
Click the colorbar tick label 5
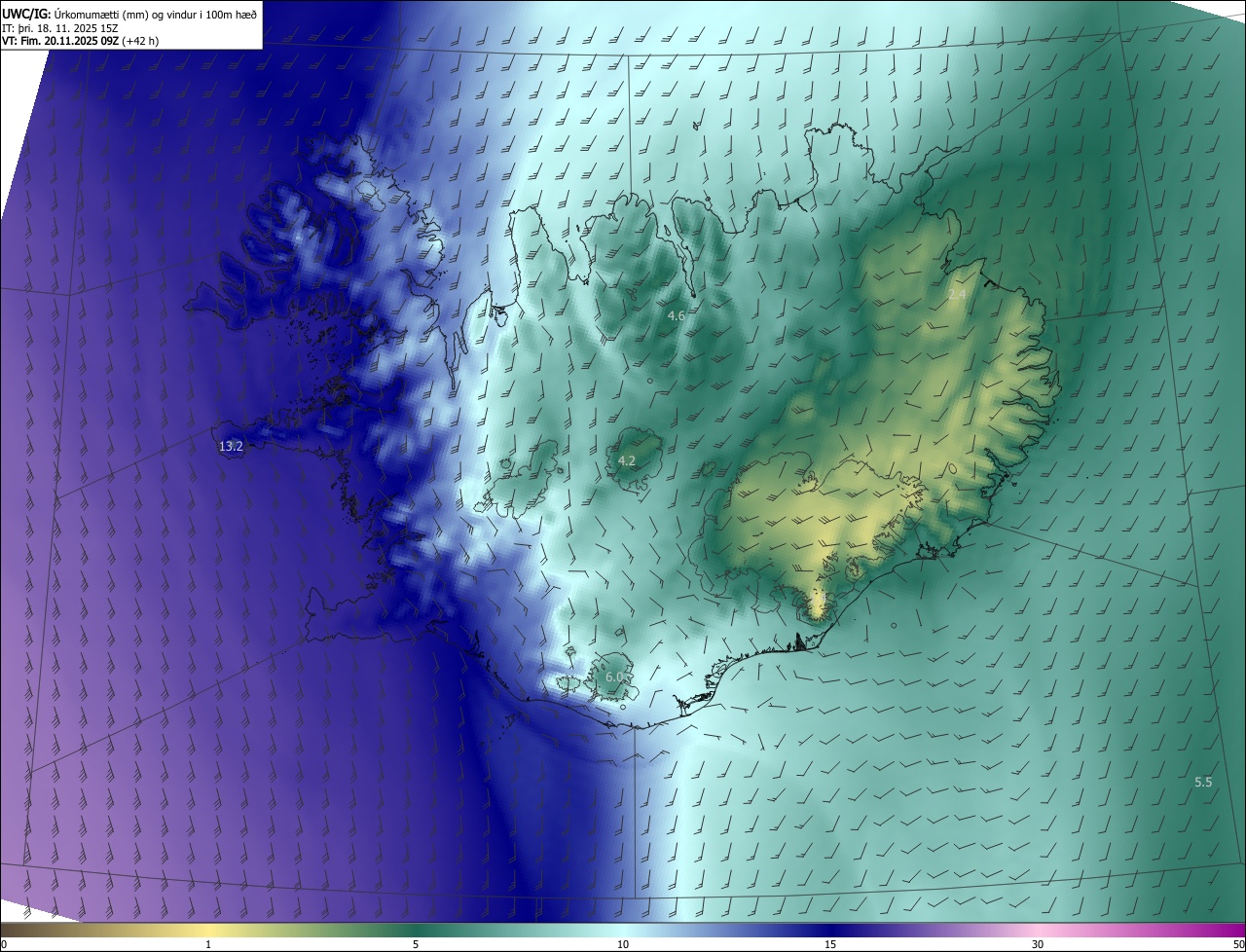[416, 944]
